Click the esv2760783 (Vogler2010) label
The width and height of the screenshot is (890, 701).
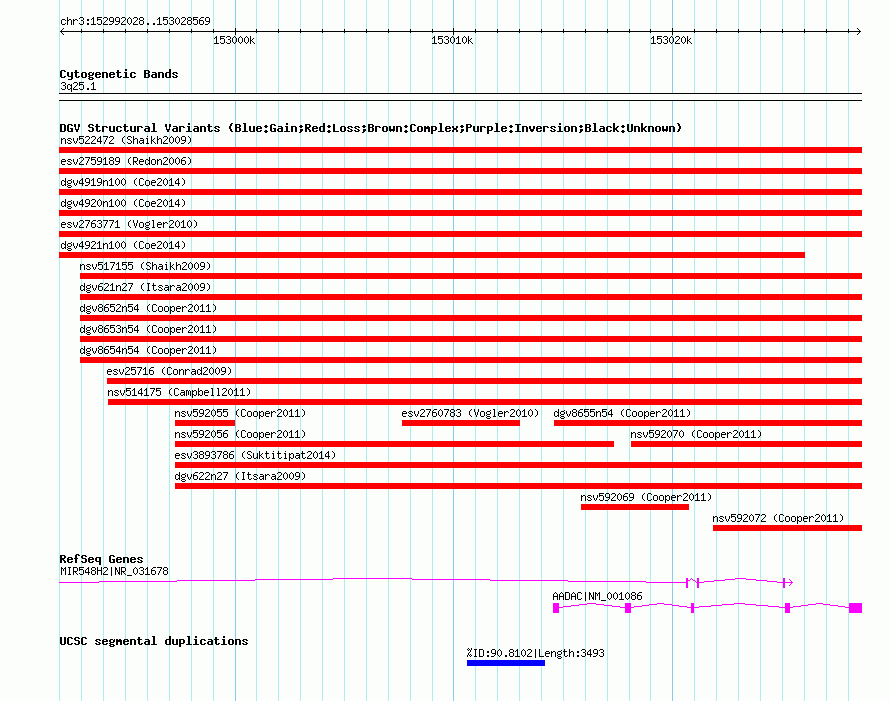[x=470, y=413]
